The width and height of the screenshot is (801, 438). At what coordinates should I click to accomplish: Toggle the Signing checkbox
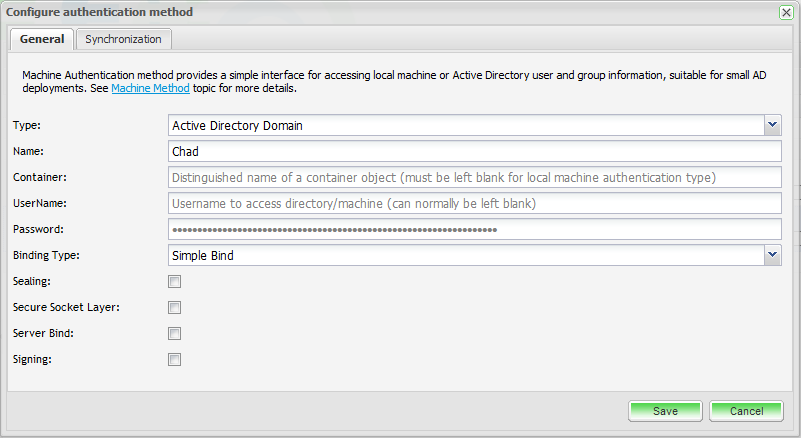pyautogui.click(x=175, y=360)
